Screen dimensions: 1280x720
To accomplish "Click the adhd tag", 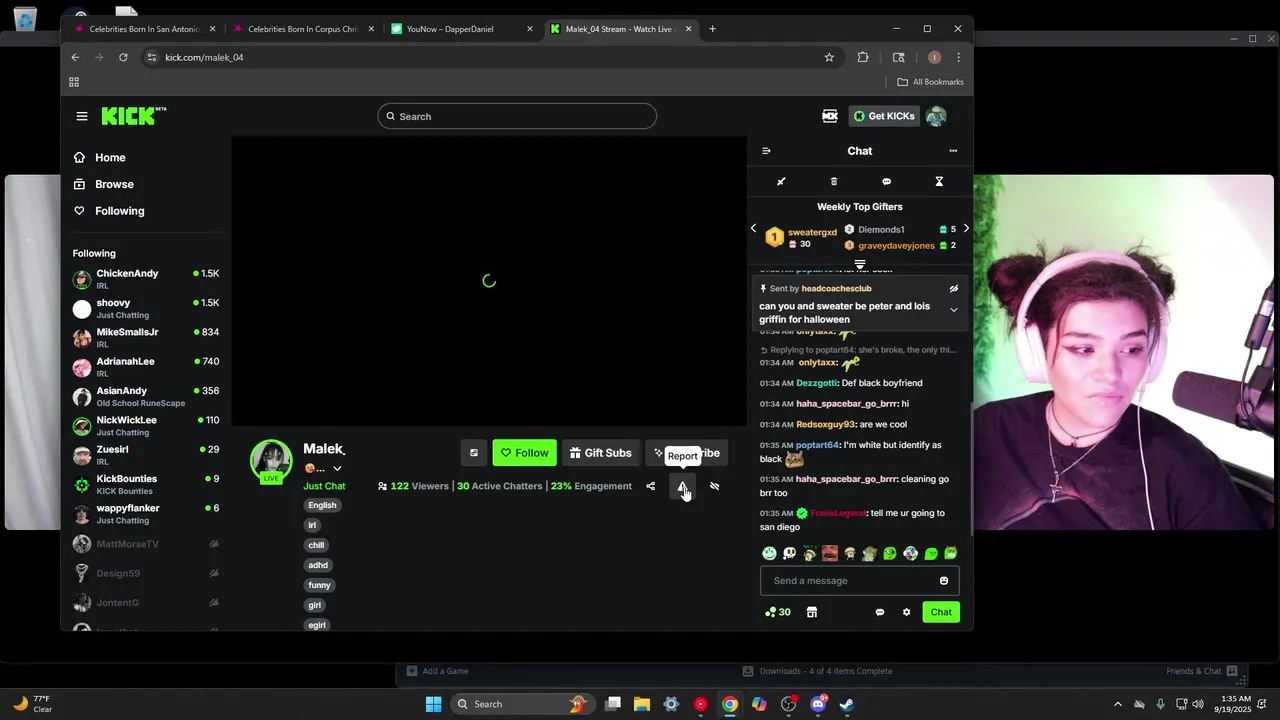I will [x=318, y=565].
